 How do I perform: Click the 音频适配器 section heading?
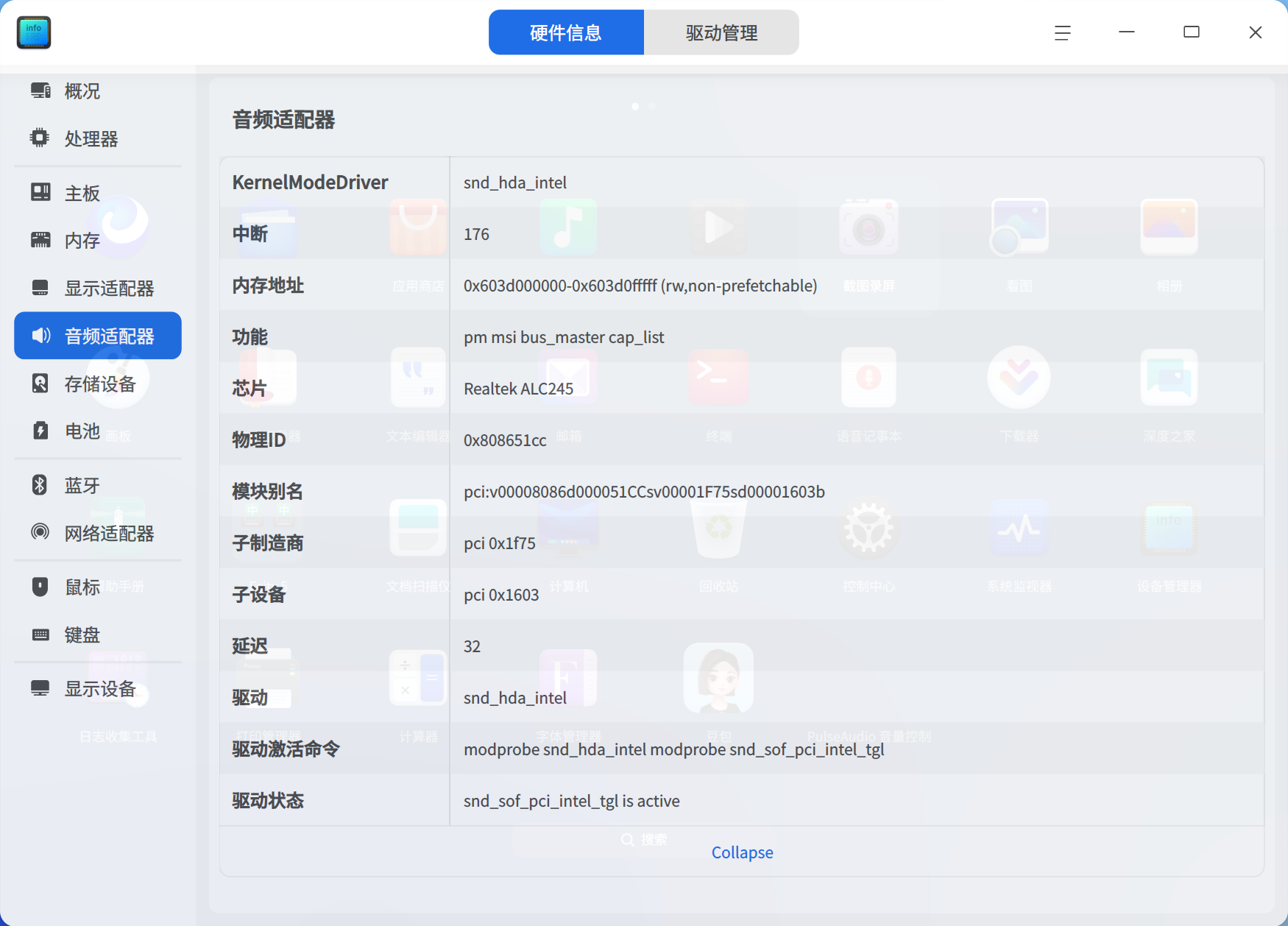coord(283,119)
